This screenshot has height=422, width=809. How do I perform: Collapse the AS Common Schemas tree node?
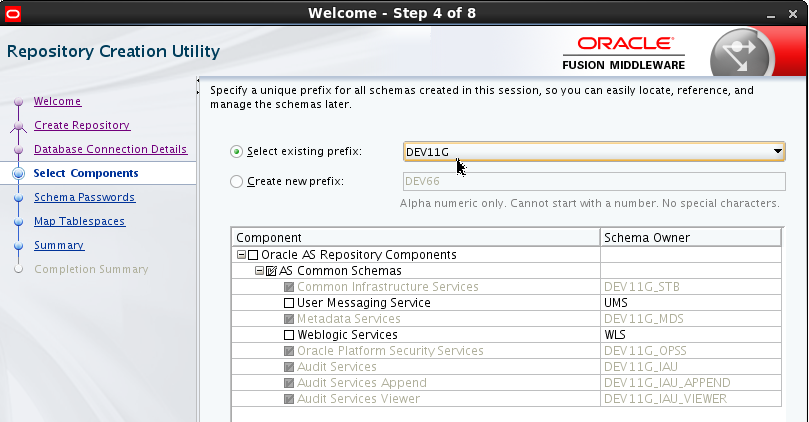[260, 271]
